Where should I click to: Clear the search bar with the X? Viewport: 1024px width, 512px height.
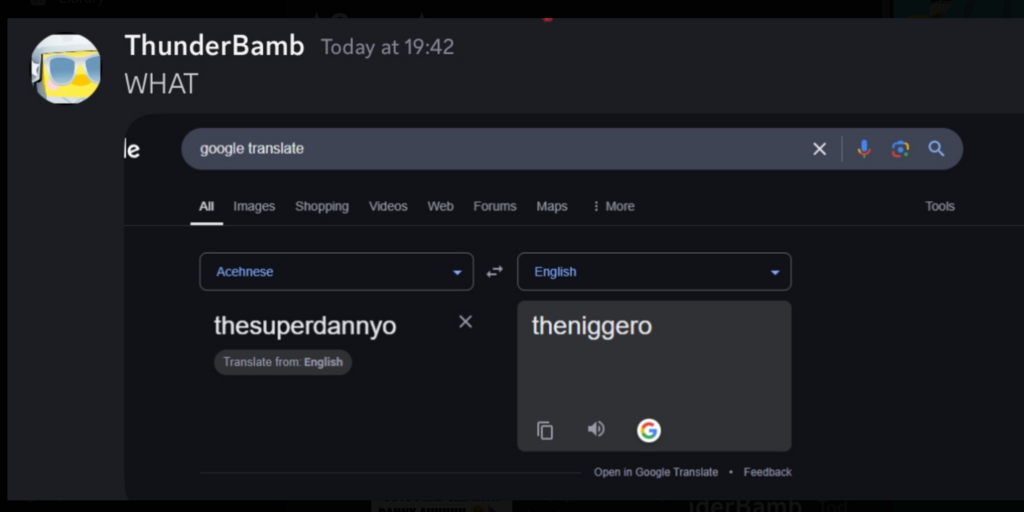[x=819, y=149]
